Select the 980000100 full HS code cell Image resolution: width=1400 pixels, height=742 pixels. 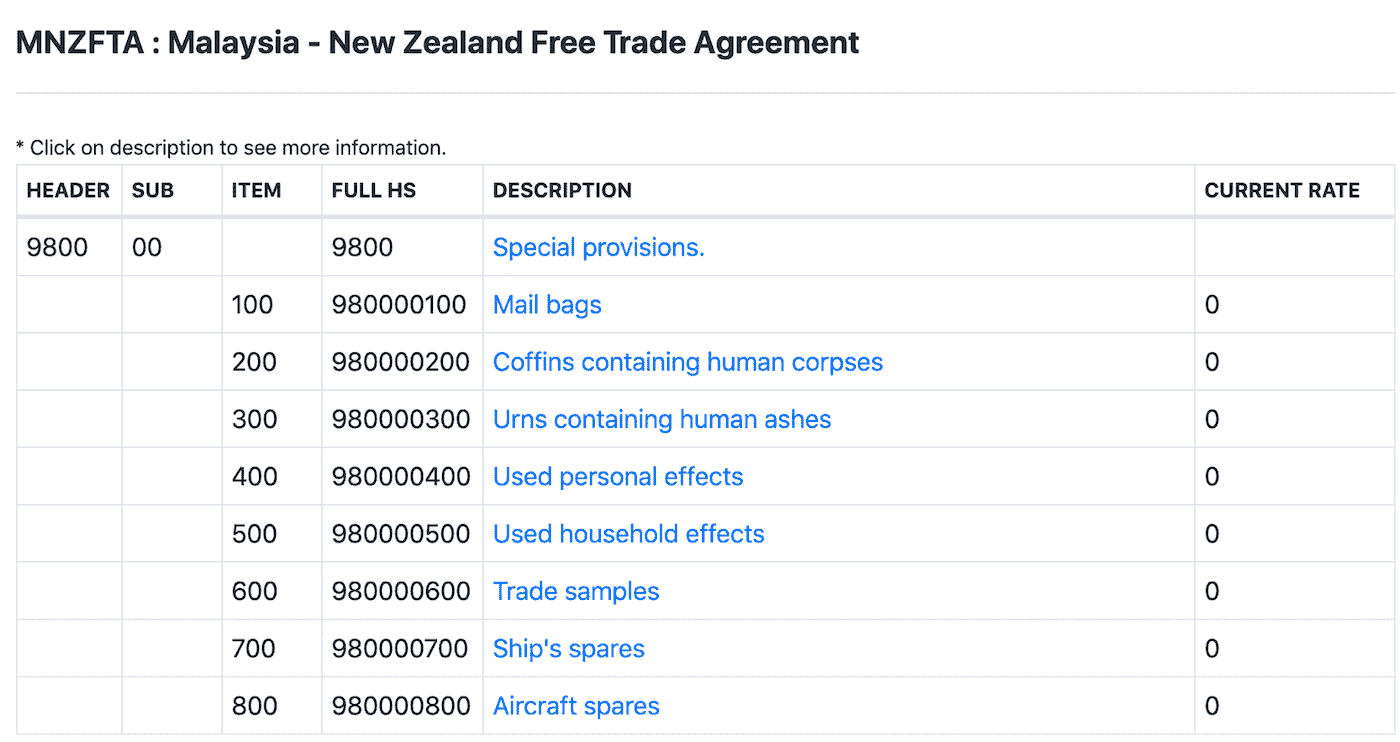399,305
